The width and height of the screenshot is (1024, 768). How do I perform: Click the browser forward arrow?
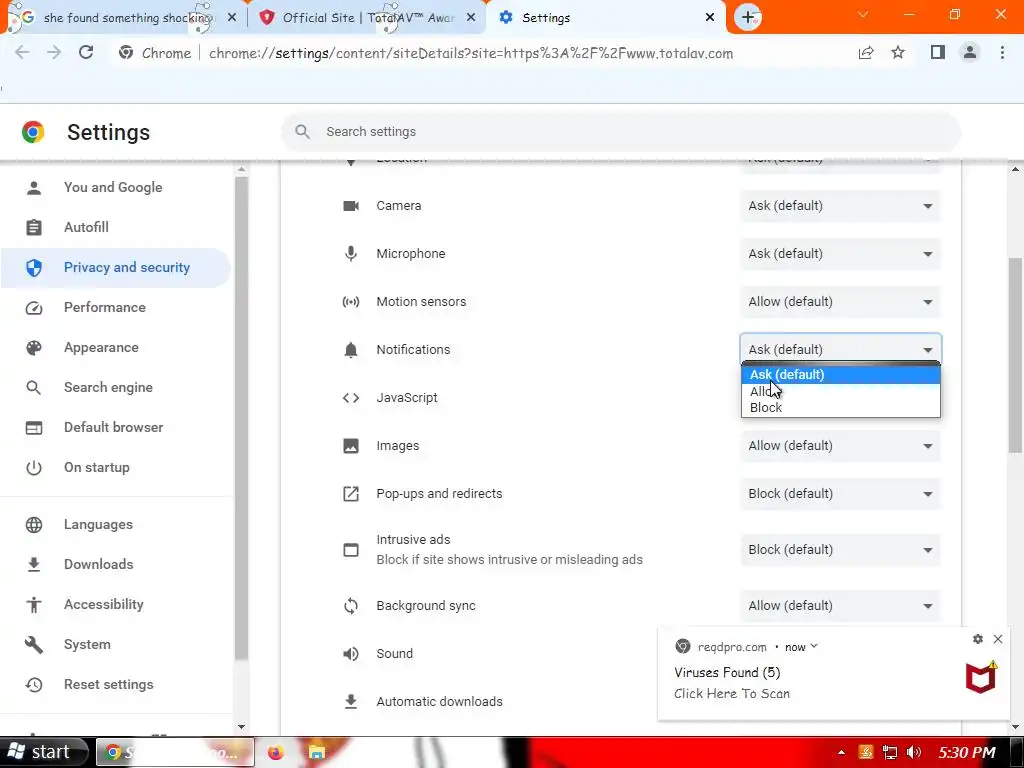coord(54,53)
